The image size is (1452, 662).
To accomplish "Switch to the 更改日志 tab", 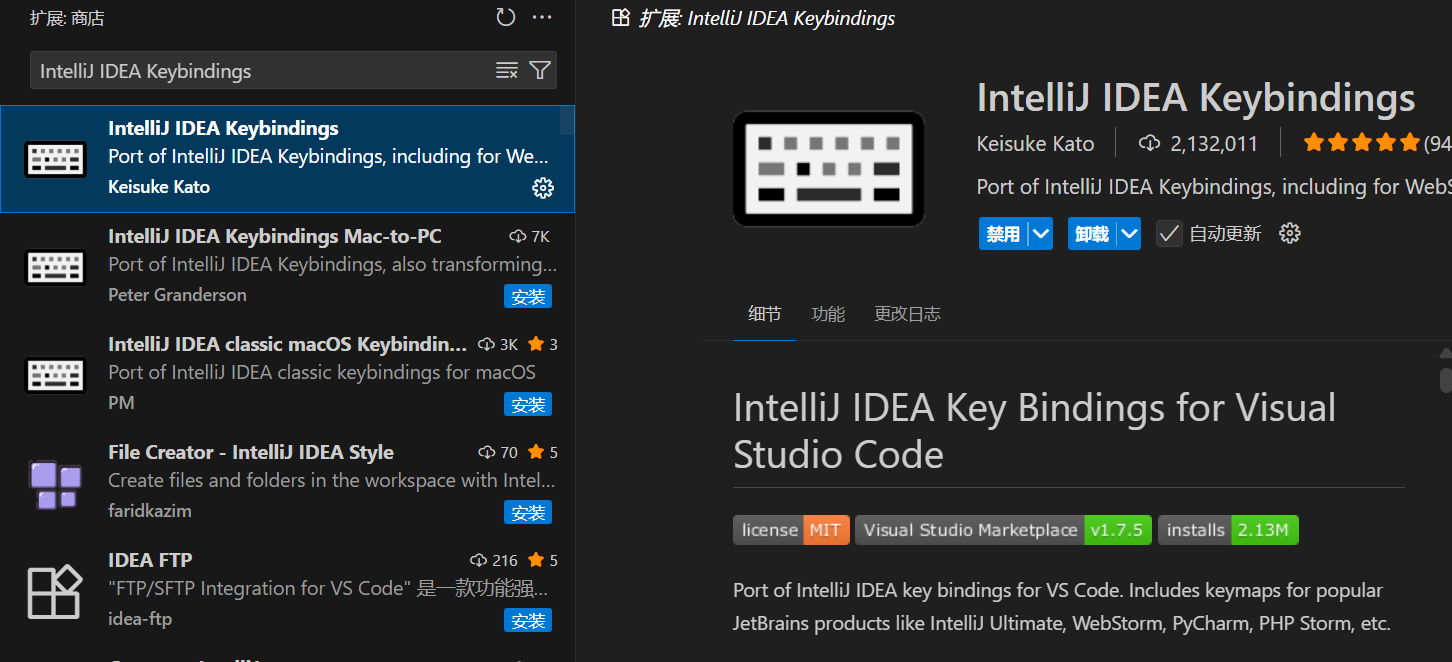I will click(907, 313).
